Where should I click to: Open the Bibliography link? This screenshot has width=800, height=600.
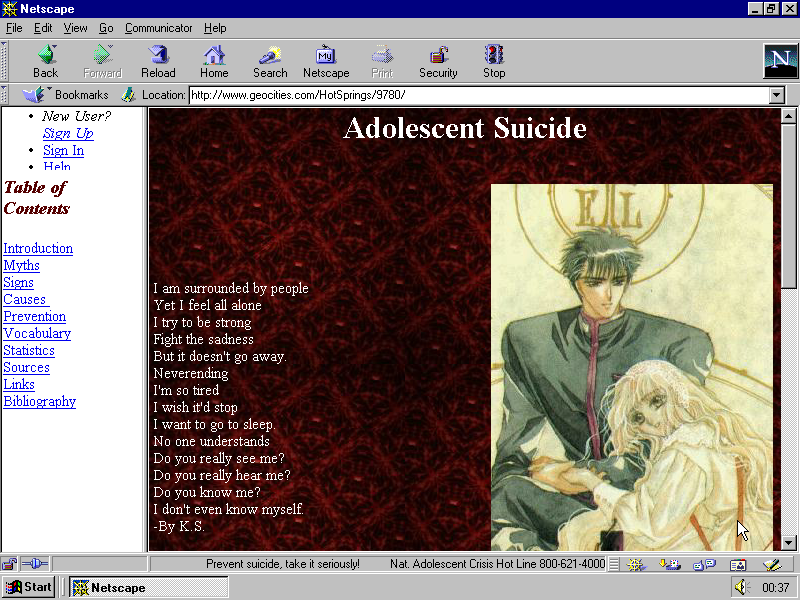click(40, 402)
